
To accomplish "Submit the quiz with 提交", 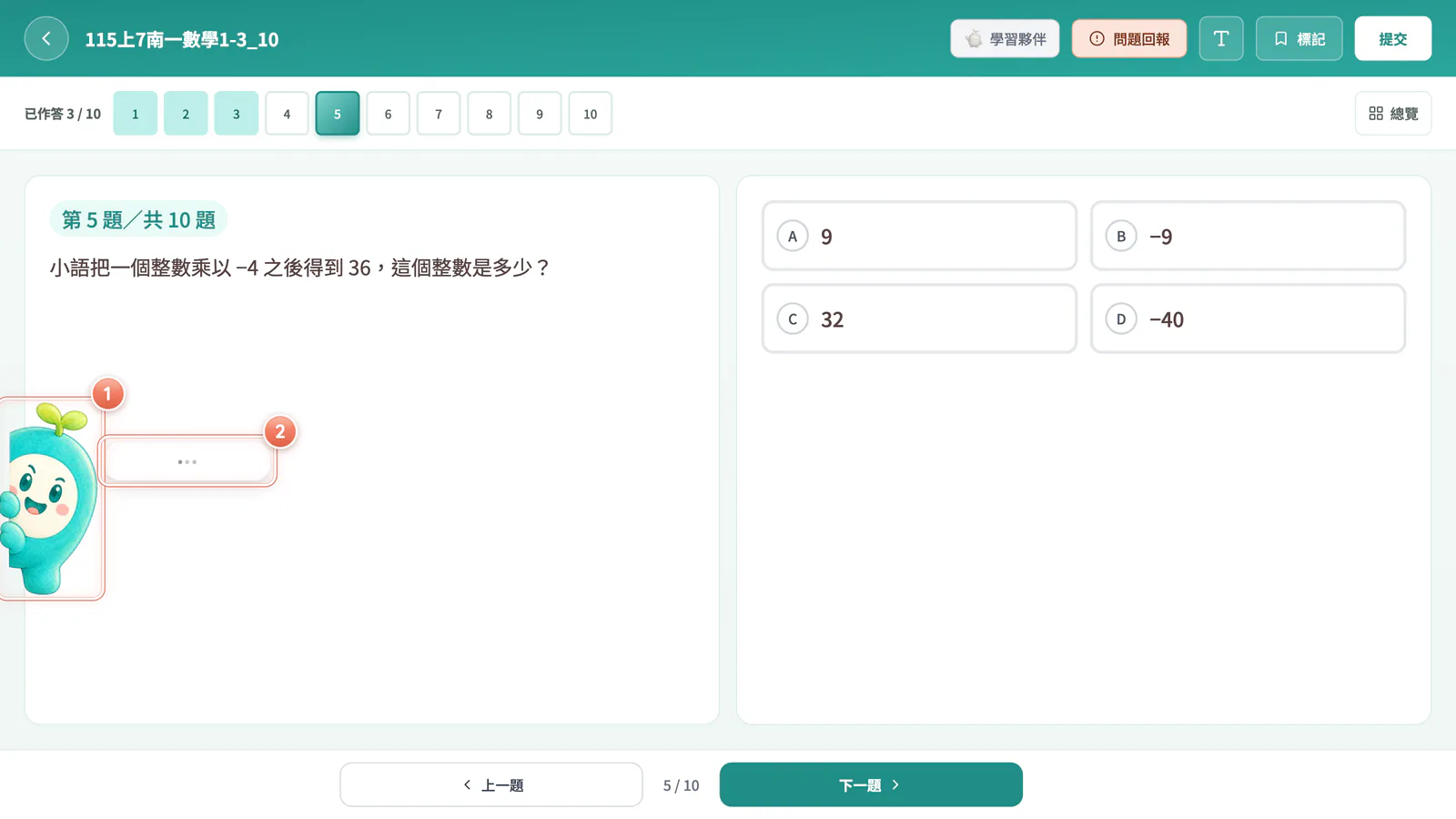I will point(1392,38).
